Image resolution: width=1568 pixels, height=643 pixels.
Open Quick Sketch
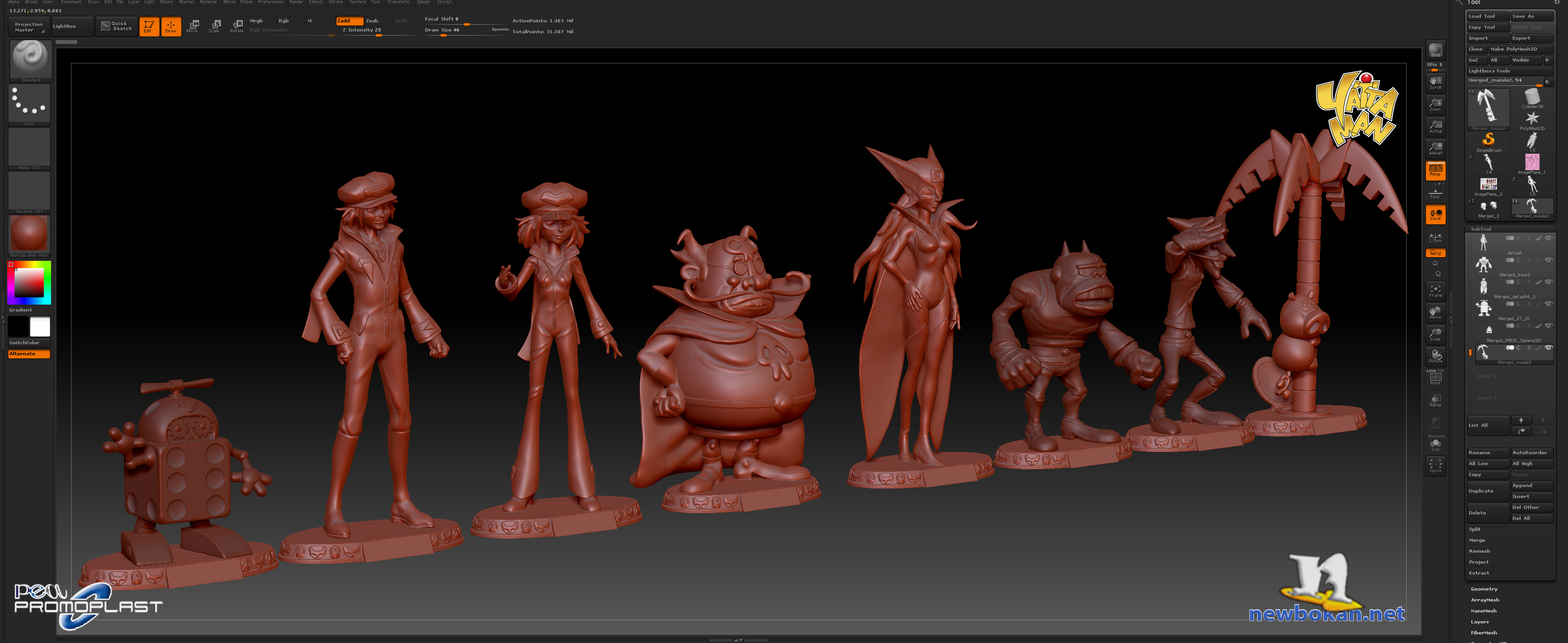(117, 26)
